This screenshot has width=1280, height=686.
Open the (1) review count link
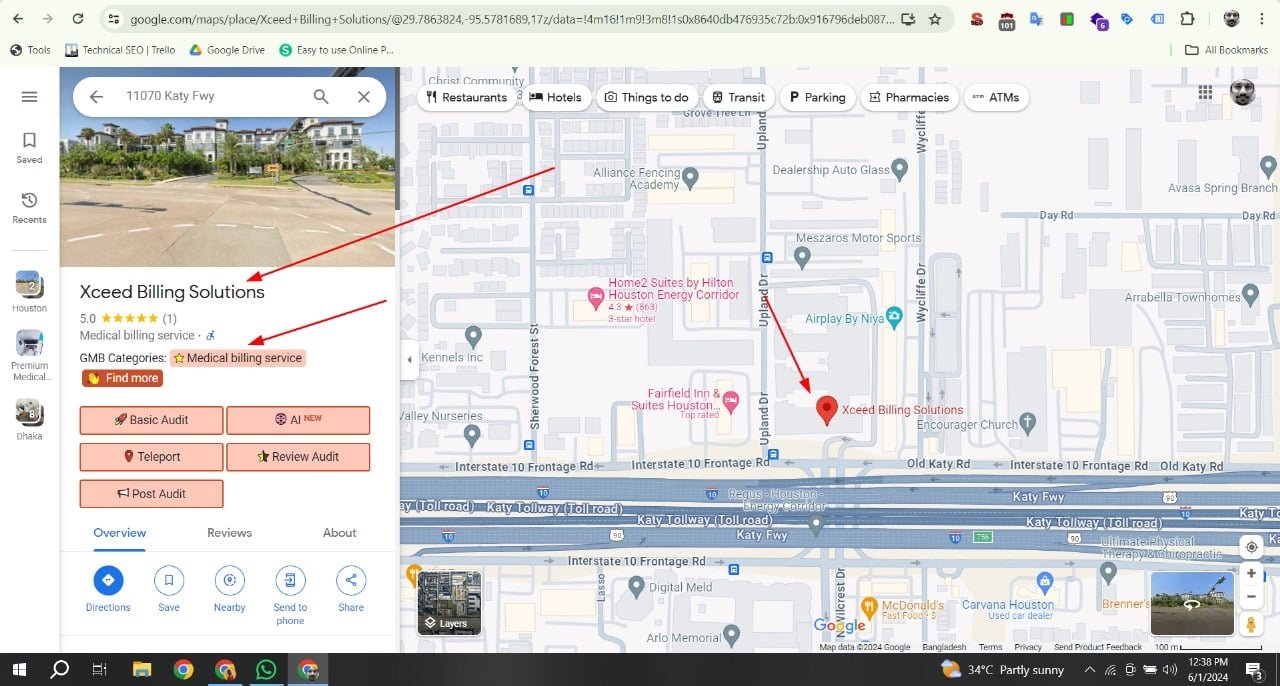[x=169, y=319]
